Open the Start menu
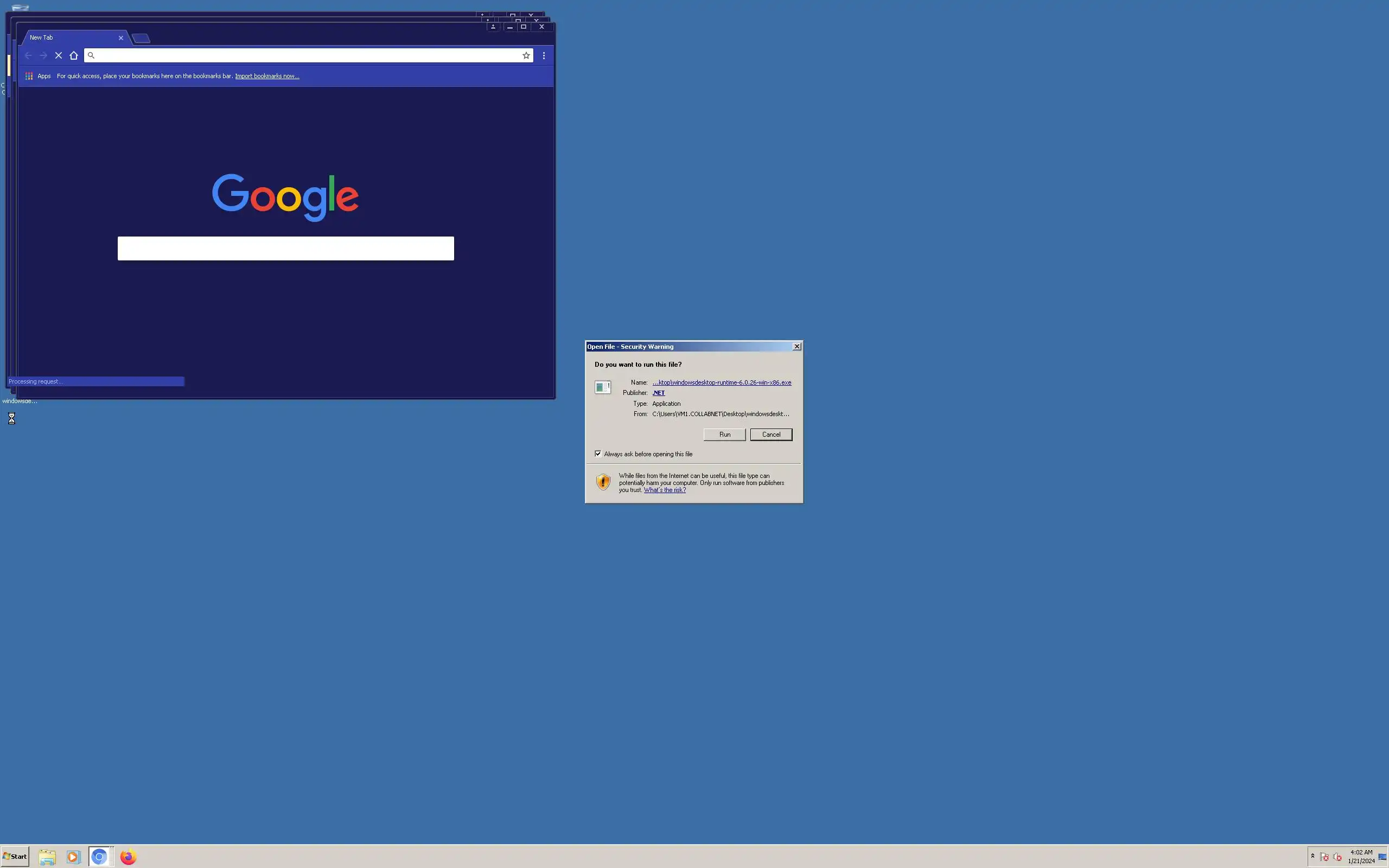This screenshot has height=868, width=1389. (15, 856)
